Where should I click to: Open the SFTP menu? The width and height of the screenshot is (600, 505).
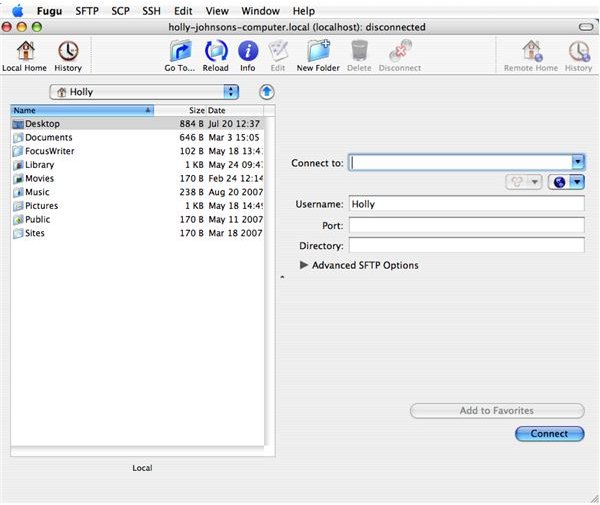pyautogui.click(x=87, y=11)
